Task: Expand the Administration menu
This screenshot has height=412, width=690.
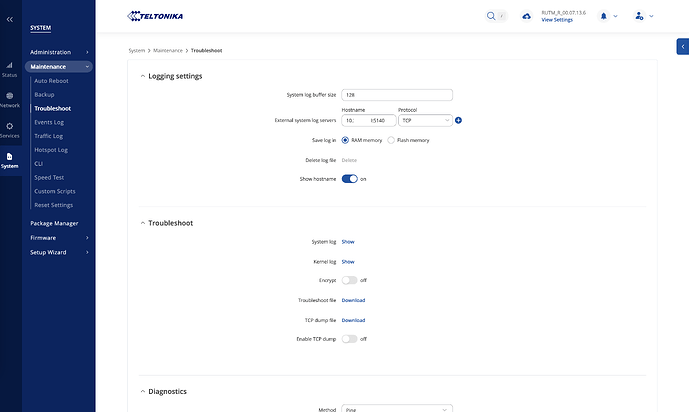Action: [59, 52]
